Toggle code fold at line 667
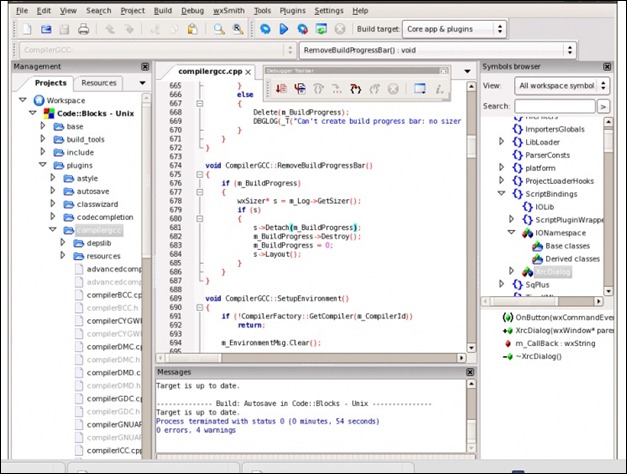Viewport: 627px width, 474px height. [x=200, y=103]
